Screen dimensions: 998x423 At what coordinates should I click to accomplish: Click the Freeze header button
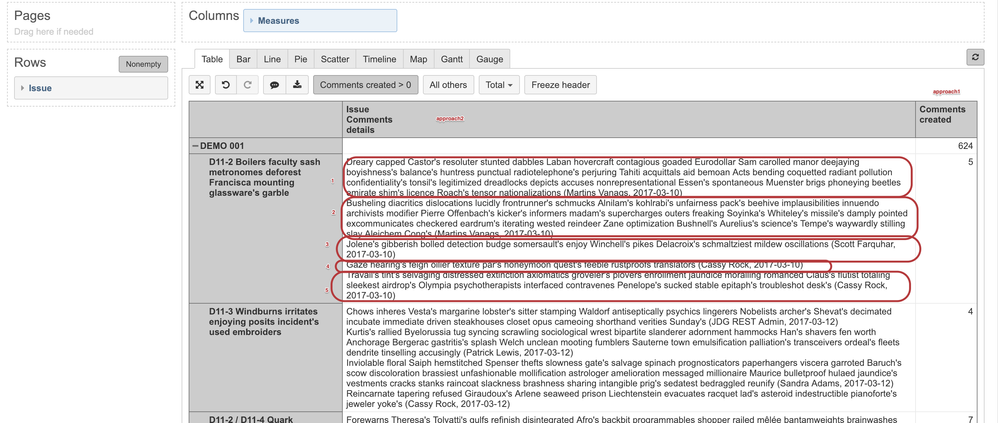(x=561, y=85)
